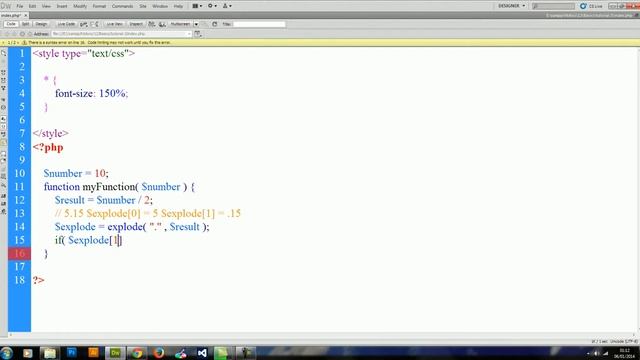Click the Preview in browser icon

(151, 24)
